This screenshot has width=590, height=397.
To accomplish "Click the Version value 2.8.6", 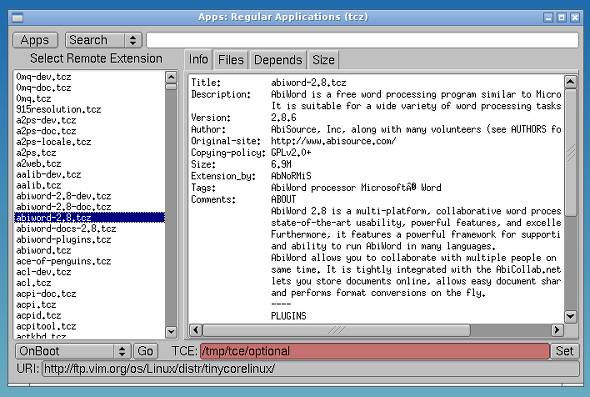I will [x=283, y=118].
